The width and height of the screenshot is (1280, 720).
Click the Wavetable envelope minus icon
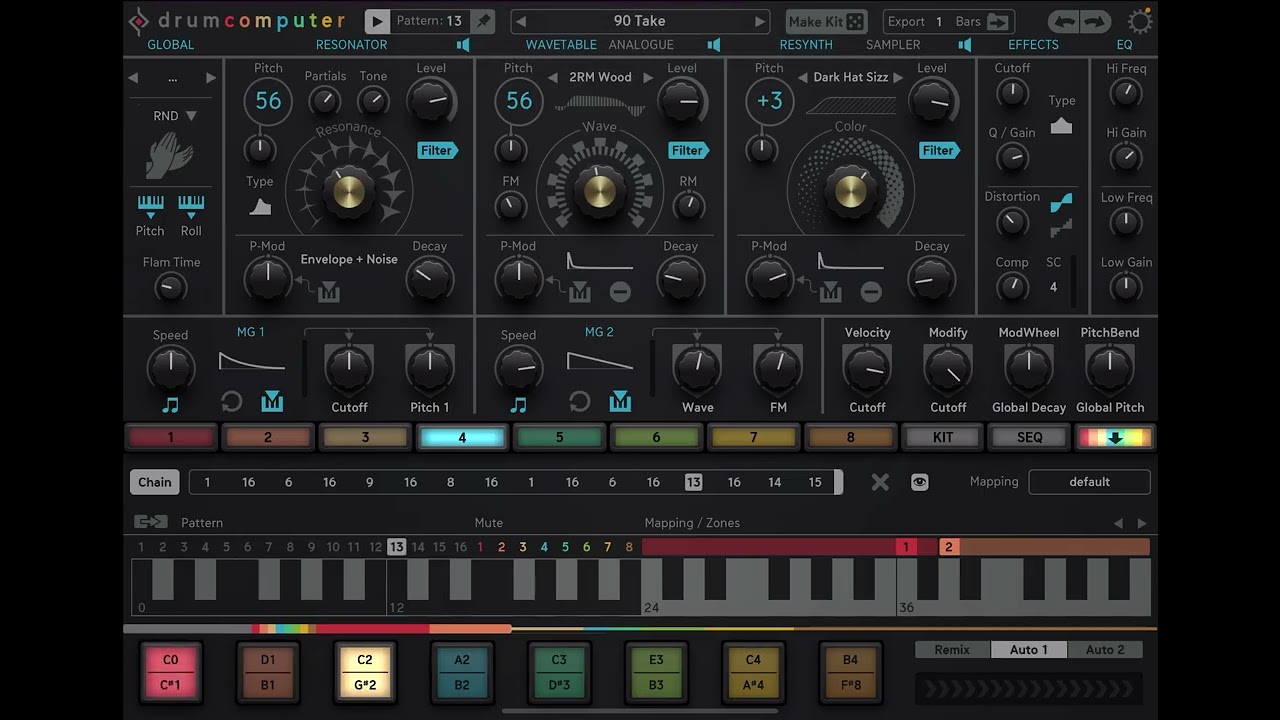pyautogui.click(x=620, y=292)
